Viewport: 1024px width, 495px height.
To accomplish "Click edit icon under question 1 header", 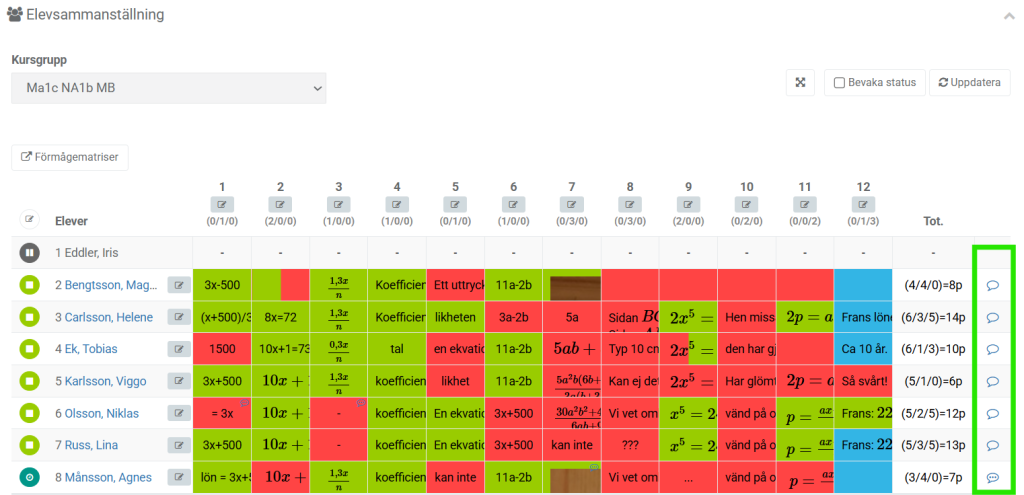I will (222, 205).
